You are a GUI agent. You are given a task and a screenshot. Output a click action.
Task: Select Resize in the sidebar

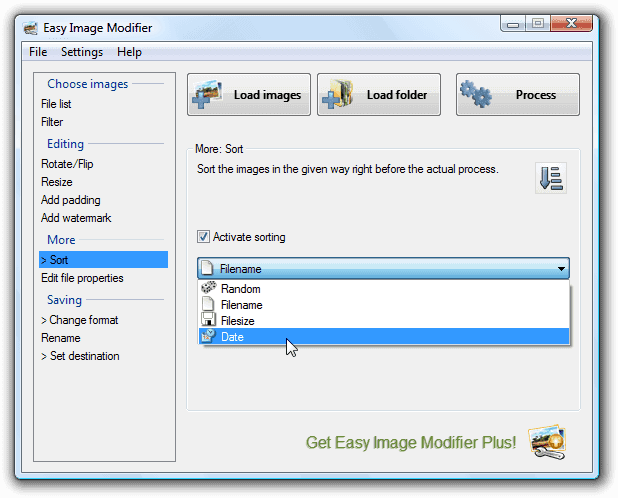(57, 182)
